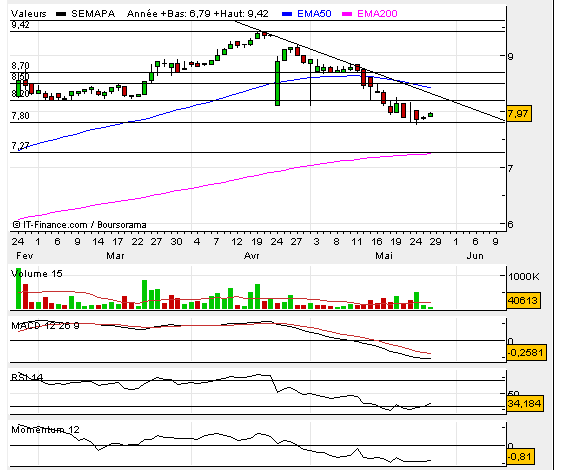Click the 8,70 level label
This screenshot has width=562, height=470.
pos(20,66)
